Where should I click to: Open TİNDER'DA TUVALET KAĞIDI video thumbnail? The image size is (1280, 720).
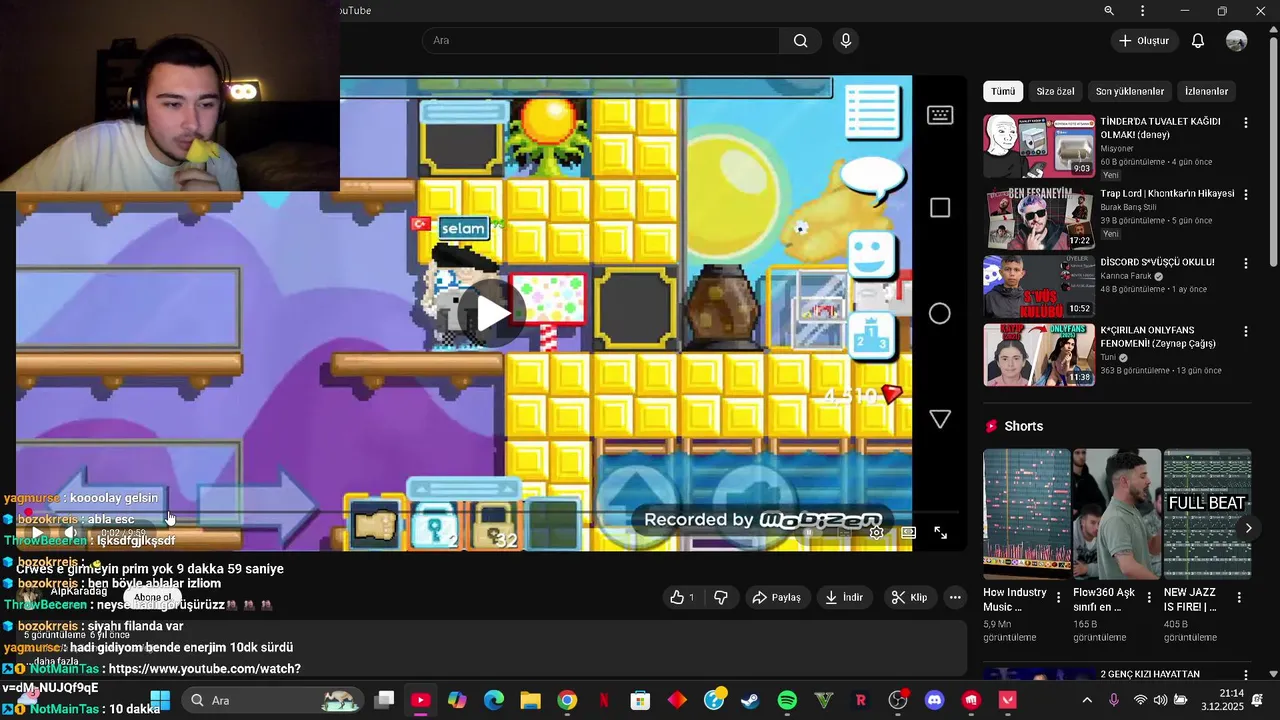1039,146
